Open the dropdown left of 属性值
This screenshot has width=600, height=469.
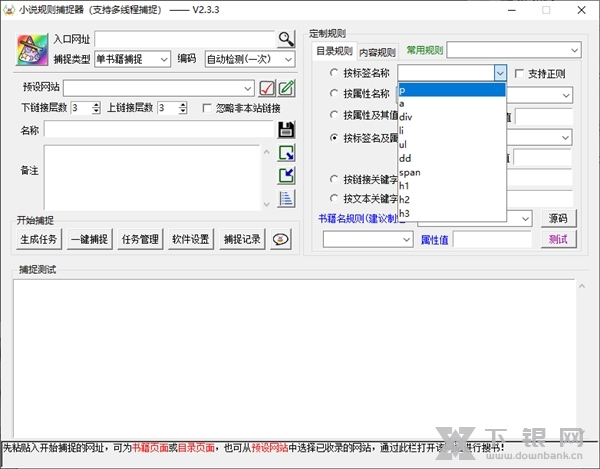[x=368, y=239]
